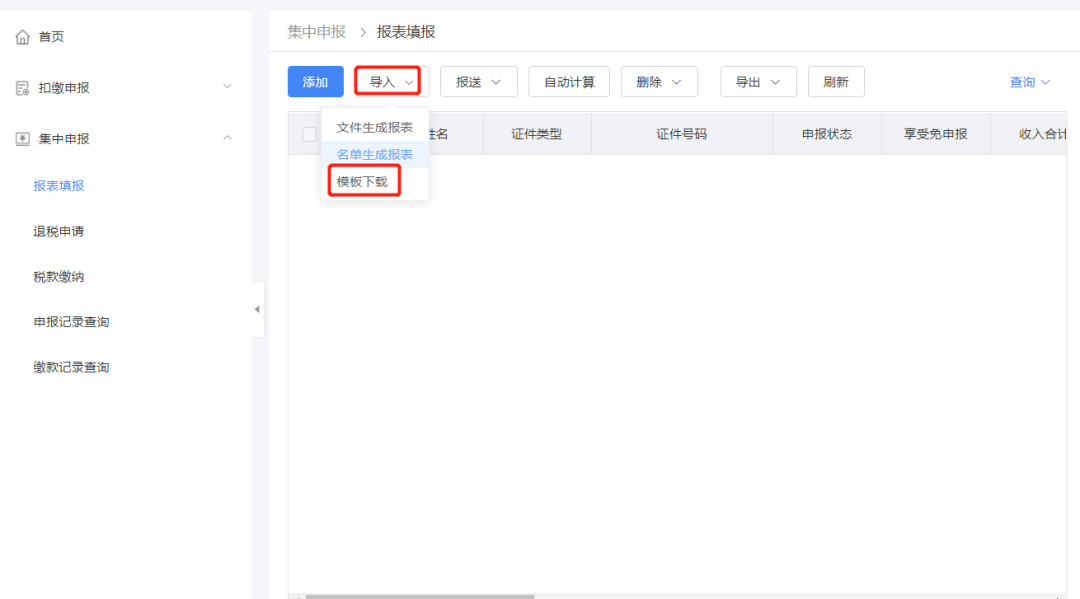Click the blue 添加 button
The width and height of the screenshot is (1080, 599).
pos(315,82)
